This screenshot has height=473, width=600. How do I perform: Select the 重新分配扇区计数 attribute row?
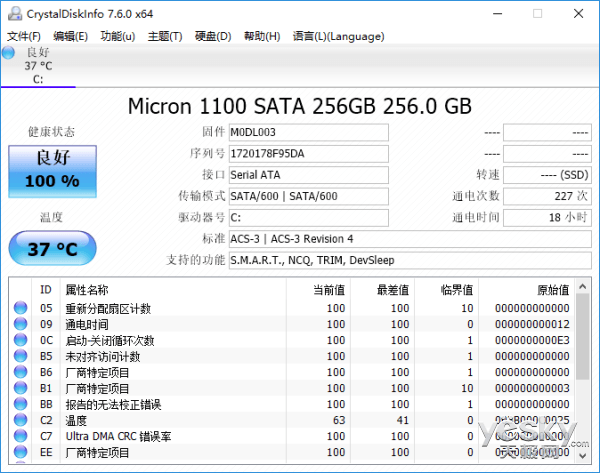tap(292, 308)
